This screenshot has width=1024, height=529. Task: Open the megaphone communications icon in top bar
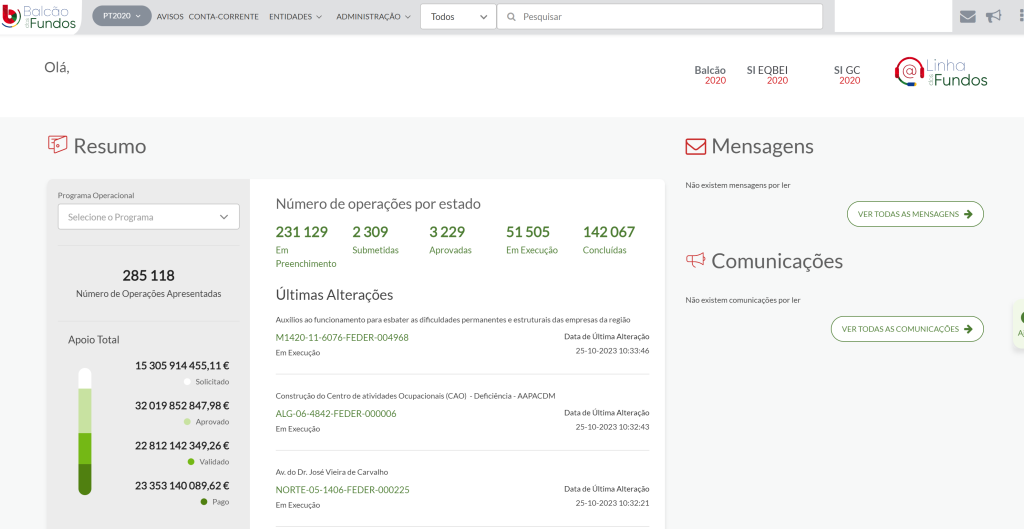tap(993, 16)
